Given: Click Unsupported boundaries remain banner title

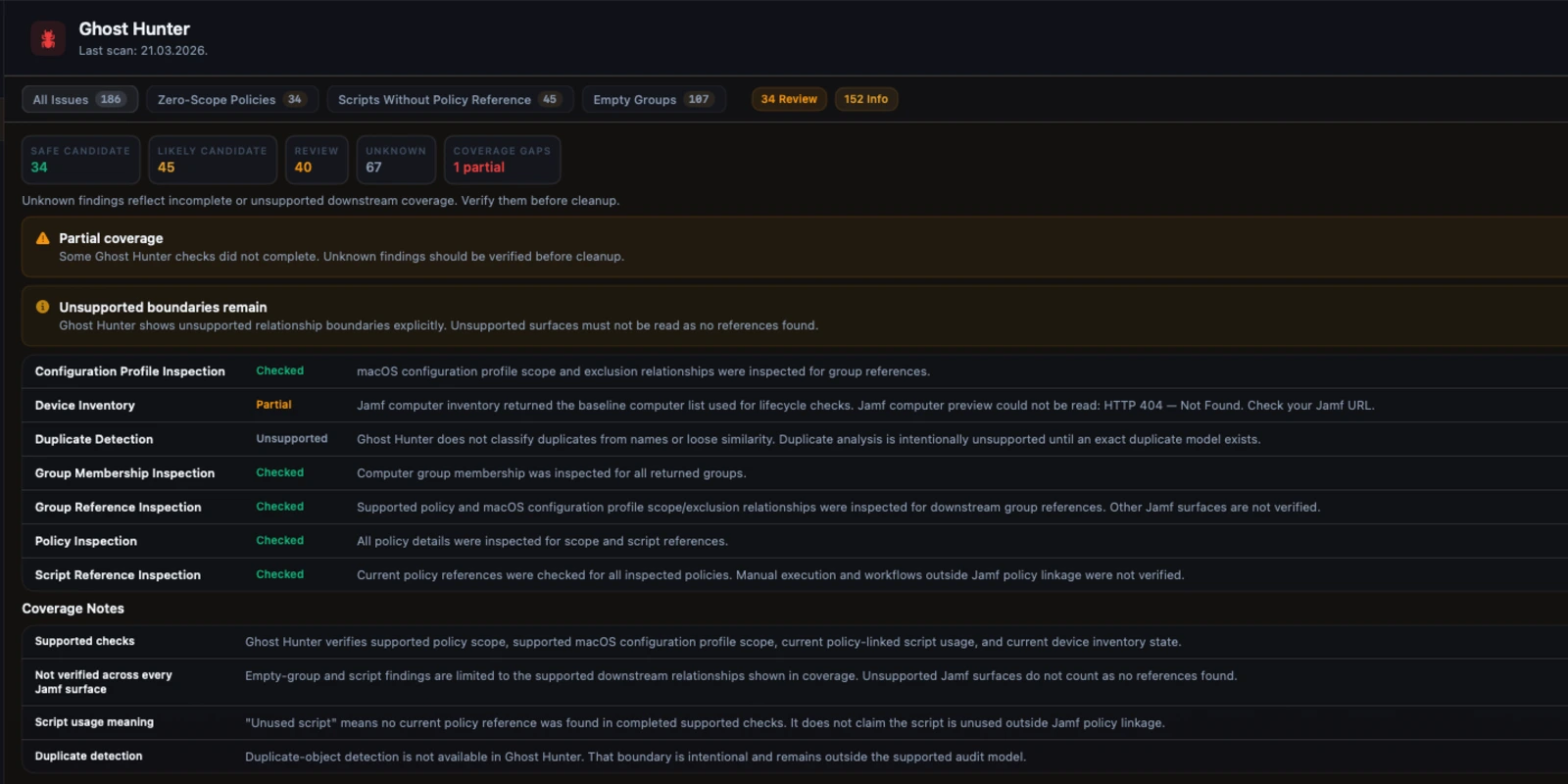Looking at the screenshot, I should pyautogui.click(x=163, y=307).
